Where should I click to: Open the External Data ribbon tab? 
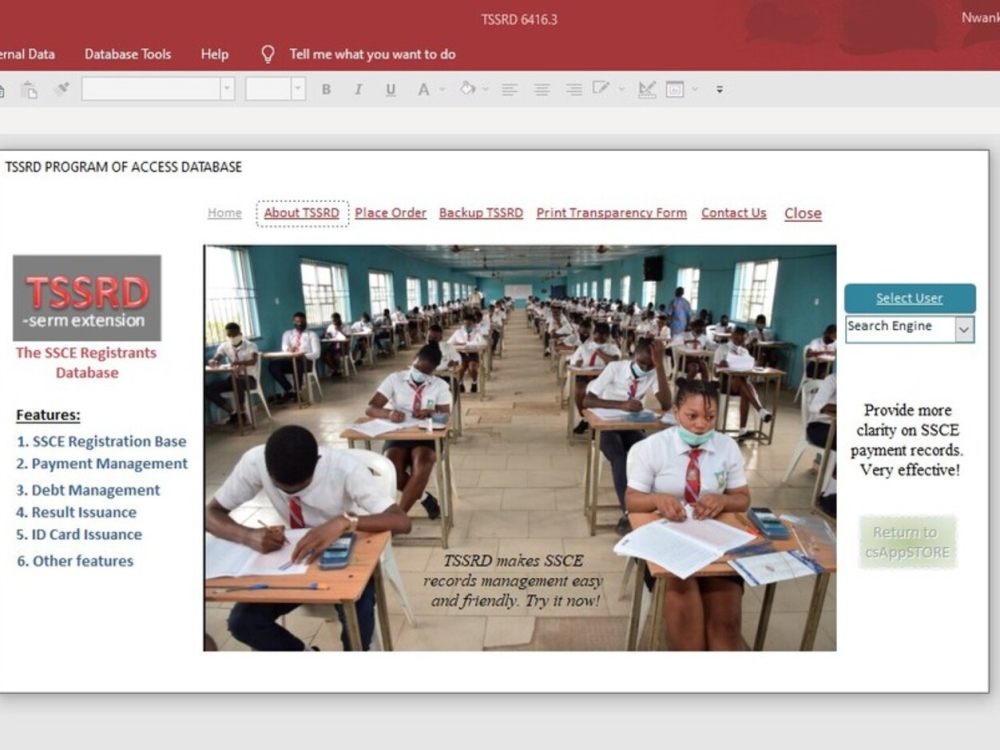pos(26,54)
